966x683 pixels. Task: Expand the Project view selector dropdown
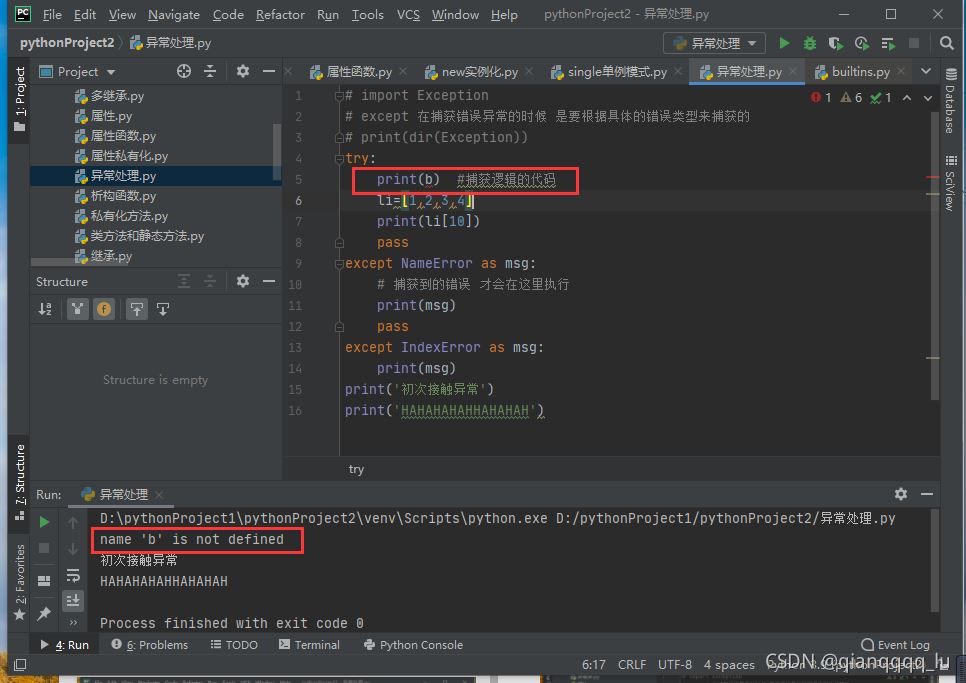point(110,72)
